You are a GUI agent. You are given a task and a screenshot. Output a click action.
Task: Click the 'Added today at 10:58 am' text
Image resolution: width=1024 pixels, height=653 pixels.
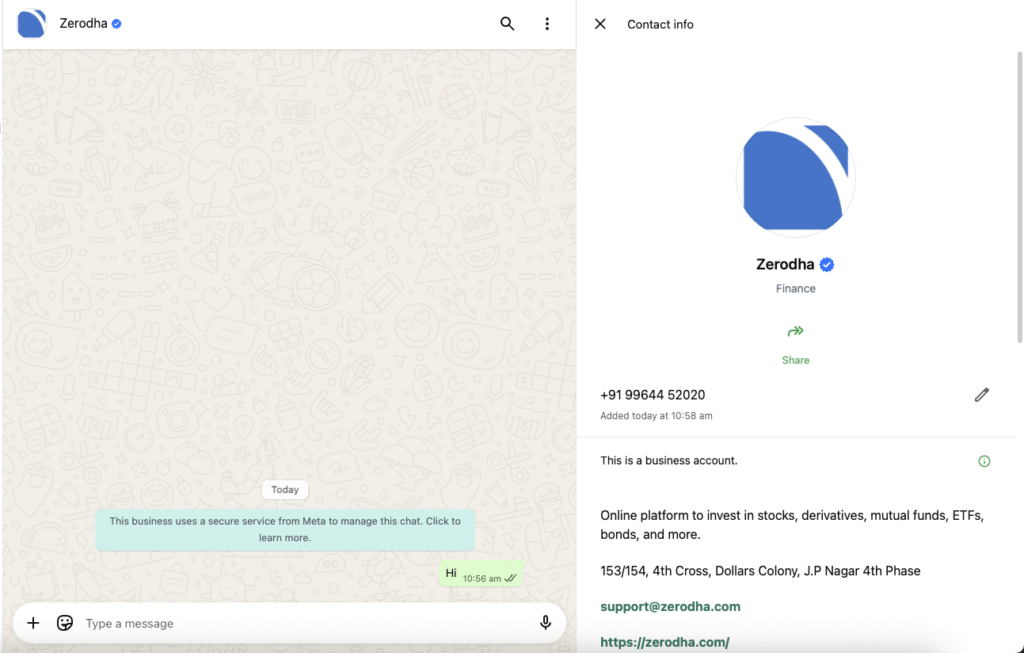656,415
